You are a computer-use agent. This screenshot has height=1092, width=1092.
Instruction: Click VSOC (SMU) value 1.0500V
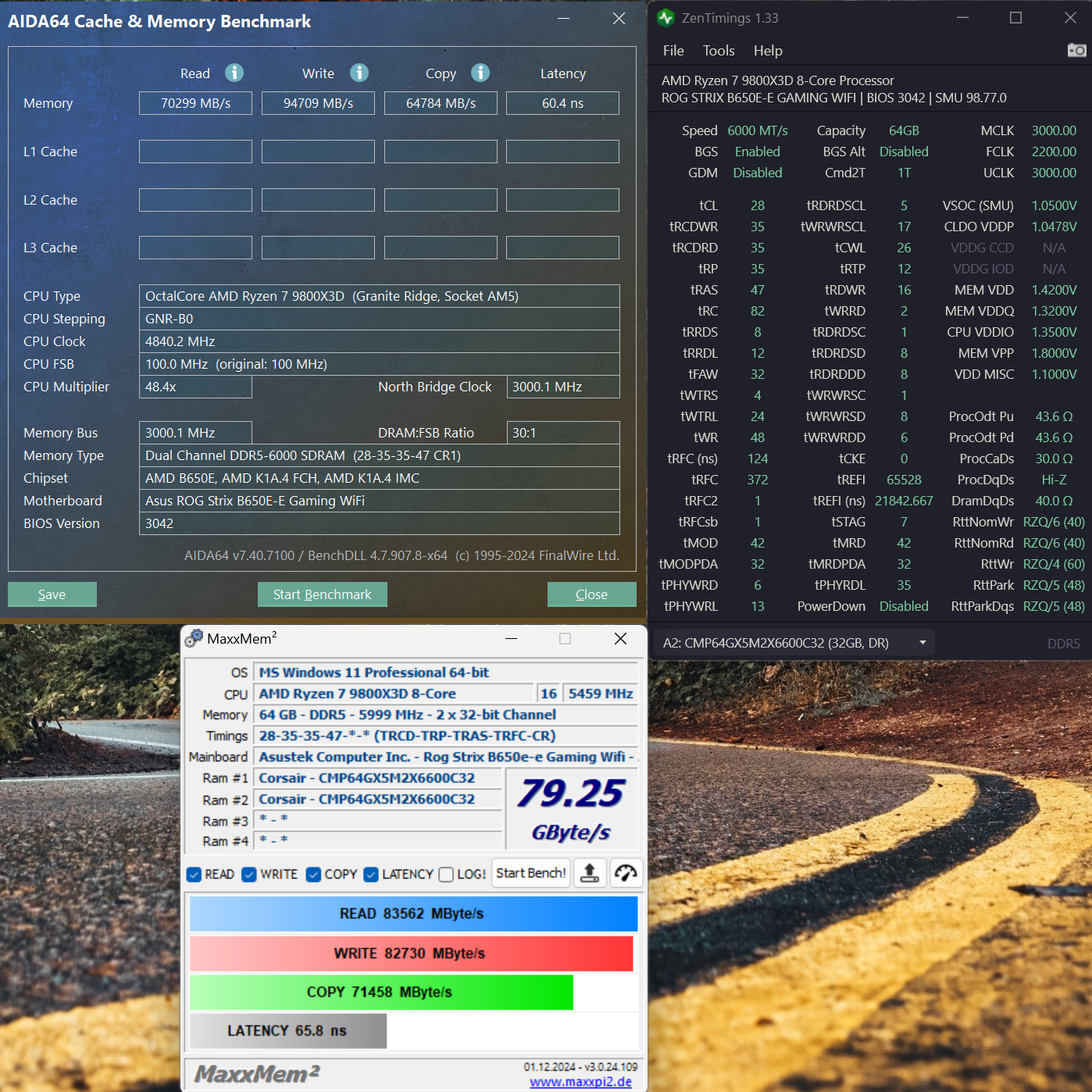(1054, 205)
